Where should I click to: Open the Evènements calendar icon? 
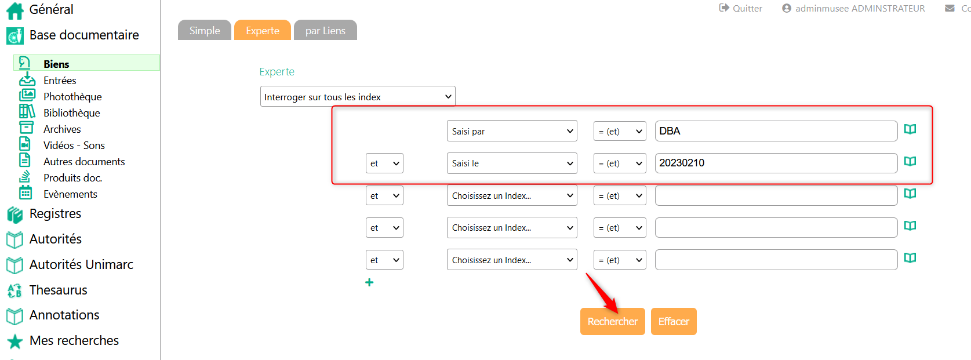pos(25,193)
